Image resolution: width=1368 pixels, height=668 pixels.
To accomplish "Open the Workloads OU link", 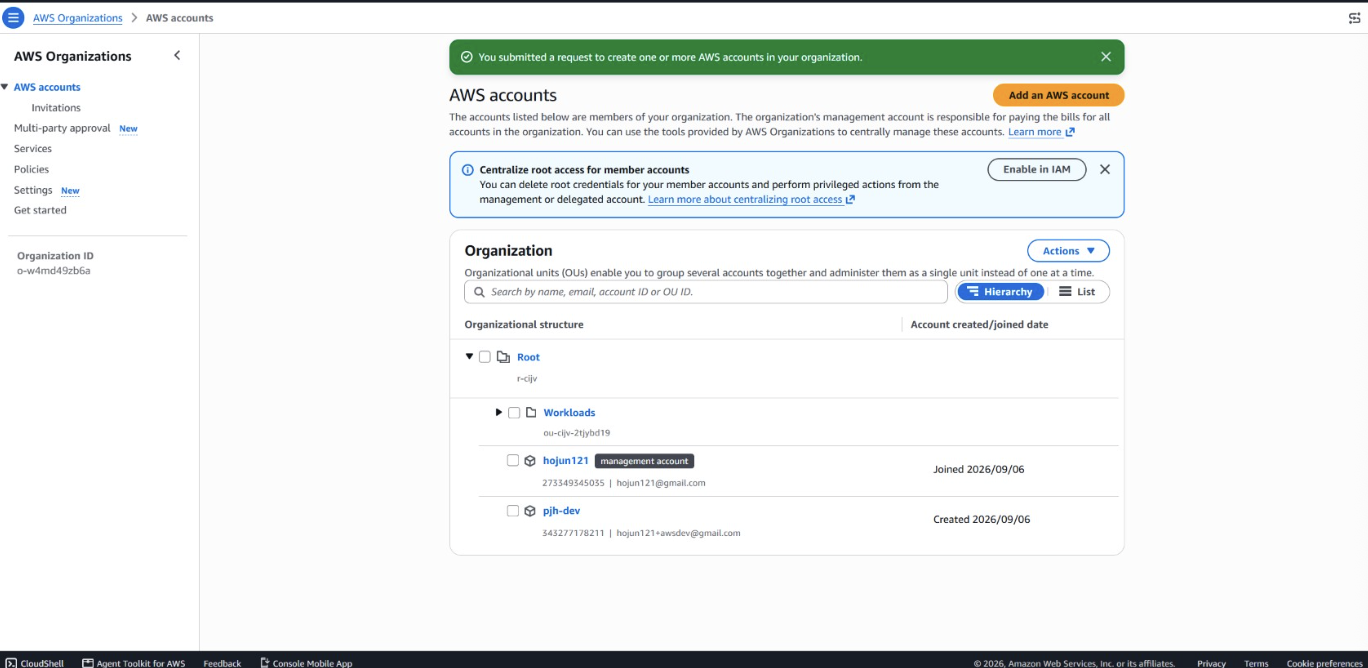I will (569, 413).
